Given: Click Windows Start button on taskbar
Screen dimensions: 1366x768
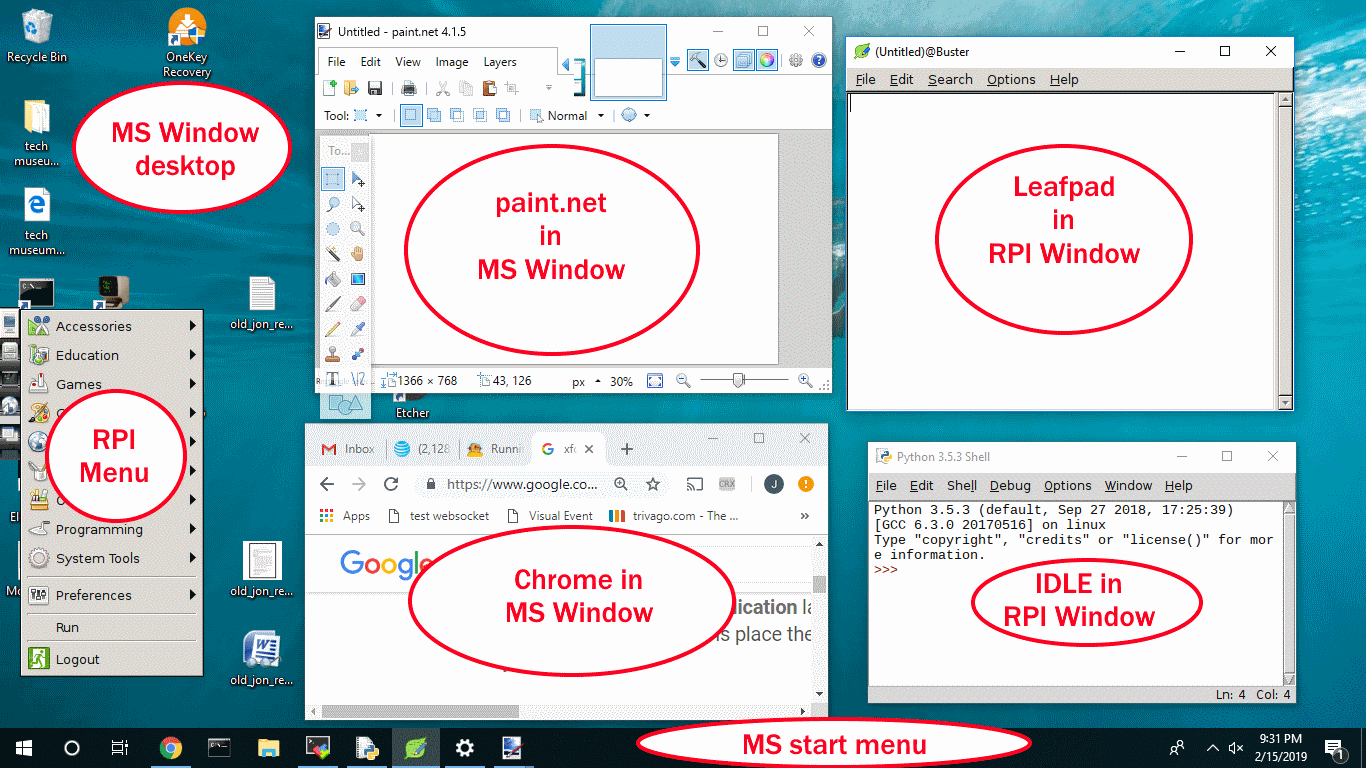Looking at the screenshot, I should (x=23, y=748).
